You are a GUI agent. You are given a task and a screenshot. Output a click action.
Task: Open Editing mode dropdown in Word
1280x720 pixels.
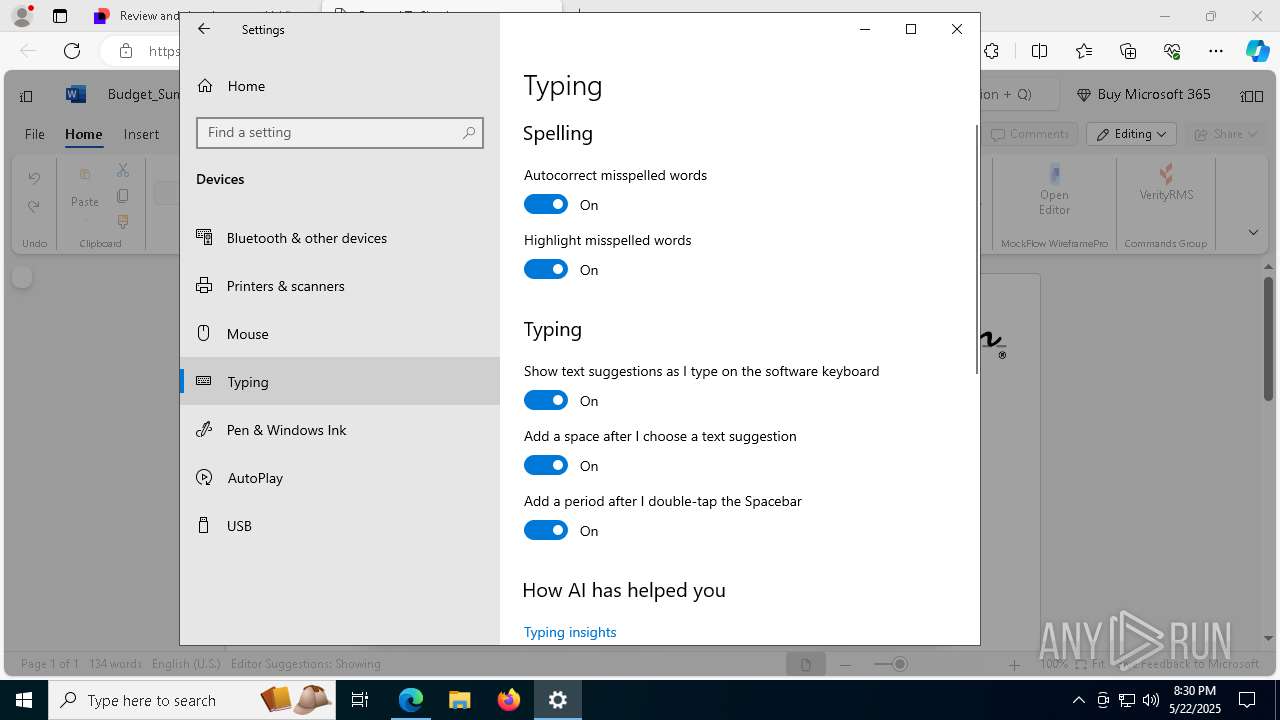(1132, 134)
